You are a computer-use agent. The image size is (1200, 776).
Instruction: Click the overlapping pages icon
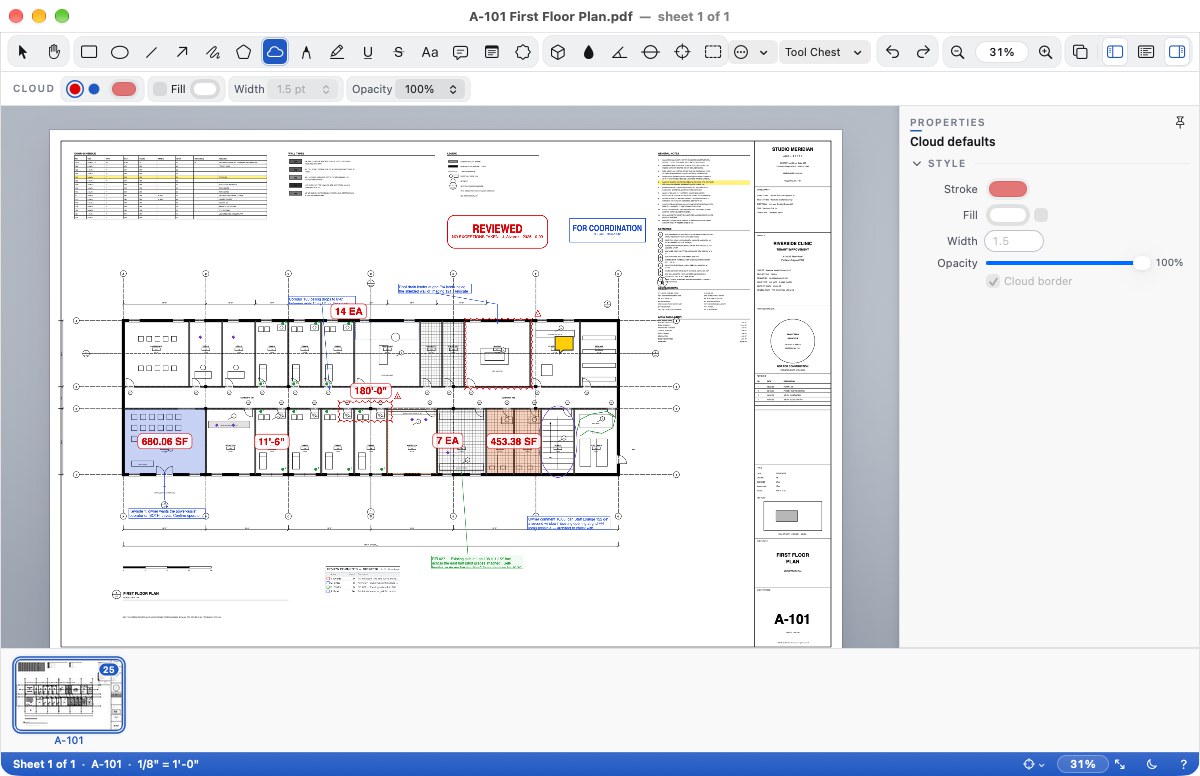(1081, 52)
